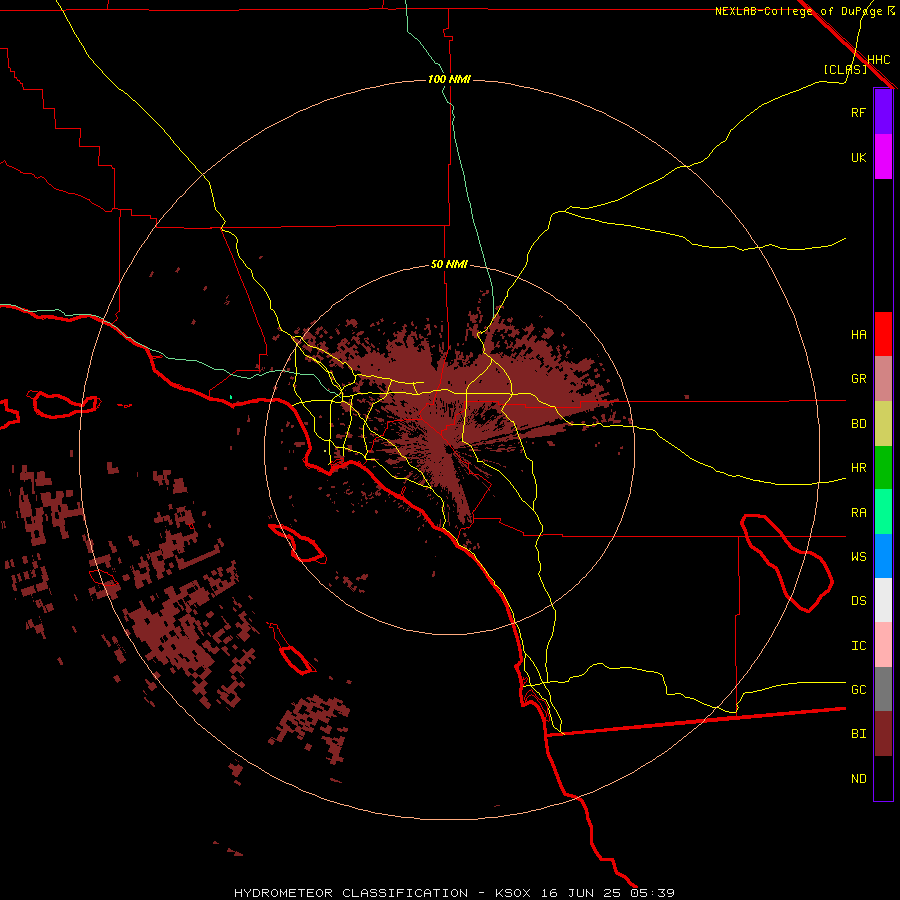
Task: Click the HA legend label
Action: pyautogui.click(x=858, y=334)
